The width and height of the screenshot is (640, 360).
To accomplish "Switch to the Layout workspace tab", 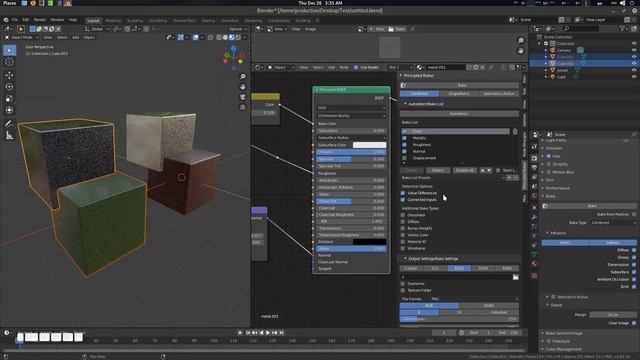I will coord(93,20).
